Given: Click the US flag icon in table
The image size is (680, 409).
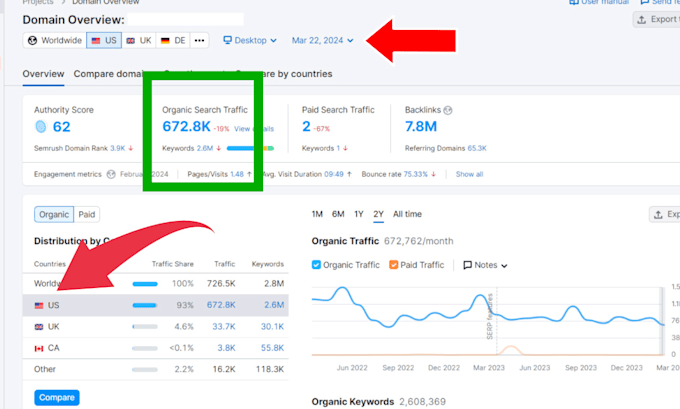Looking at the screenshot, I should [39, 305].
